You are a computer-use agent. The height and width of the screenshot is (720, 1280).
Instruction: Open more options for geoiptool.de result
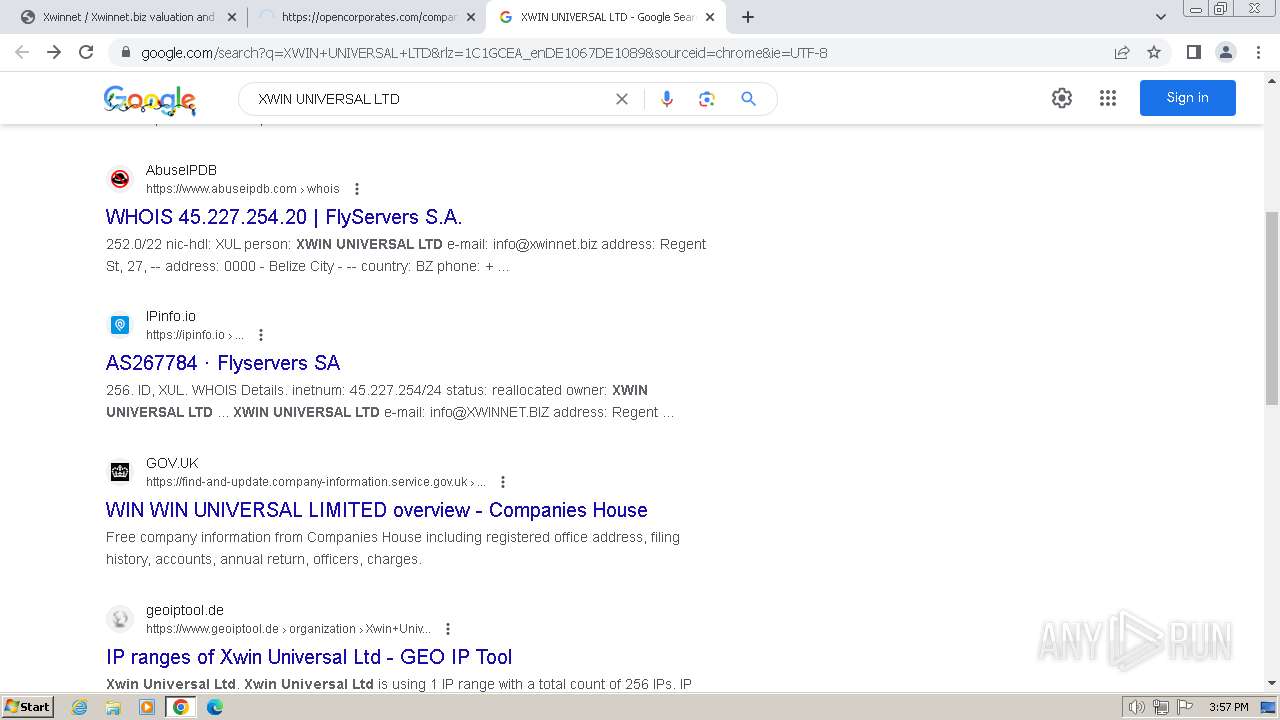[x=448, y=629]
